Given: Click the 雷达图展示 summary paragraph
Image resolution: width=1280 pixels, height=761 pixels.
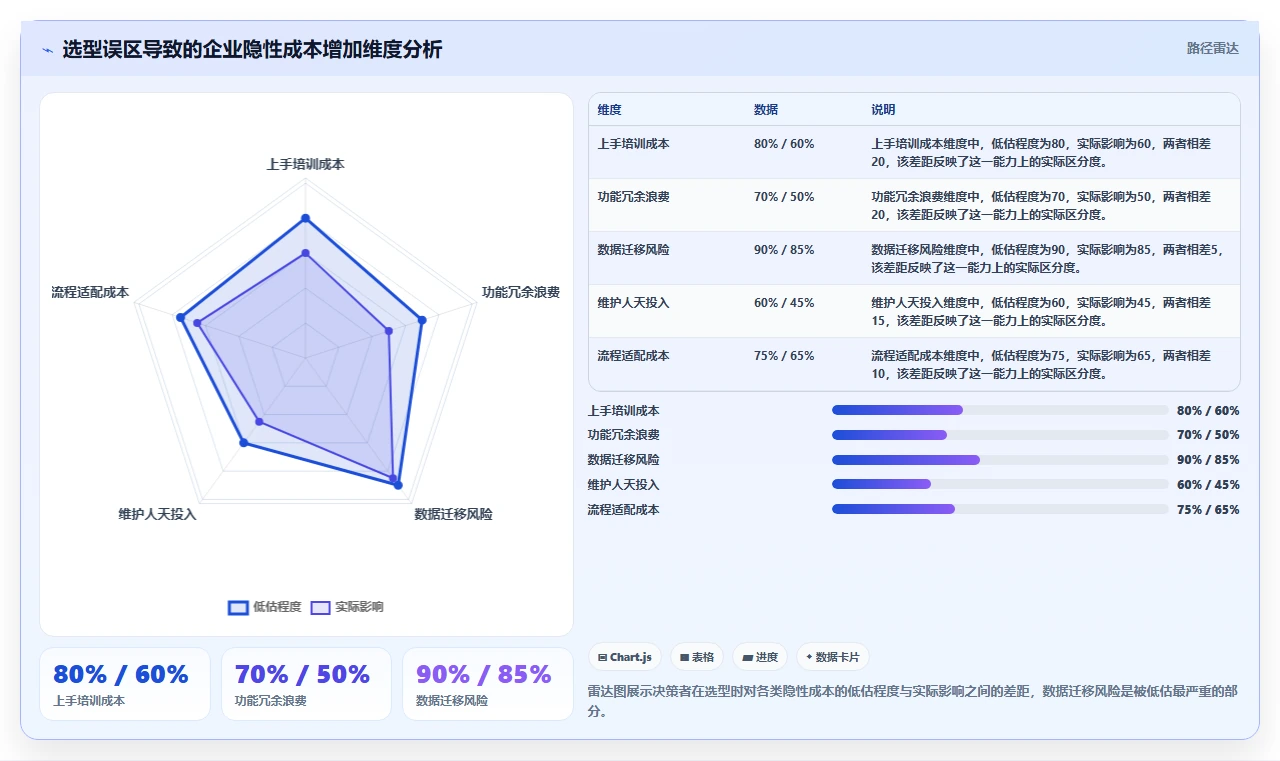Looking at the screenshot, I should pyautogui.click(x=913, y=701).
